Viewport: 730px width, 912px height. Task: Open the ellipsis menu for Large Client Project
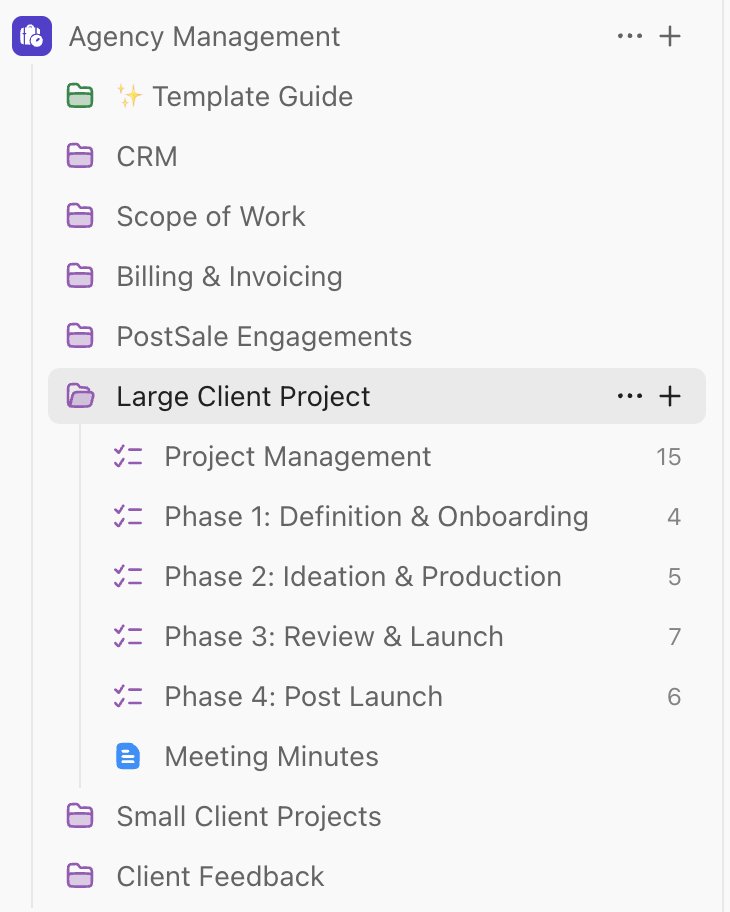coord(630,396)
